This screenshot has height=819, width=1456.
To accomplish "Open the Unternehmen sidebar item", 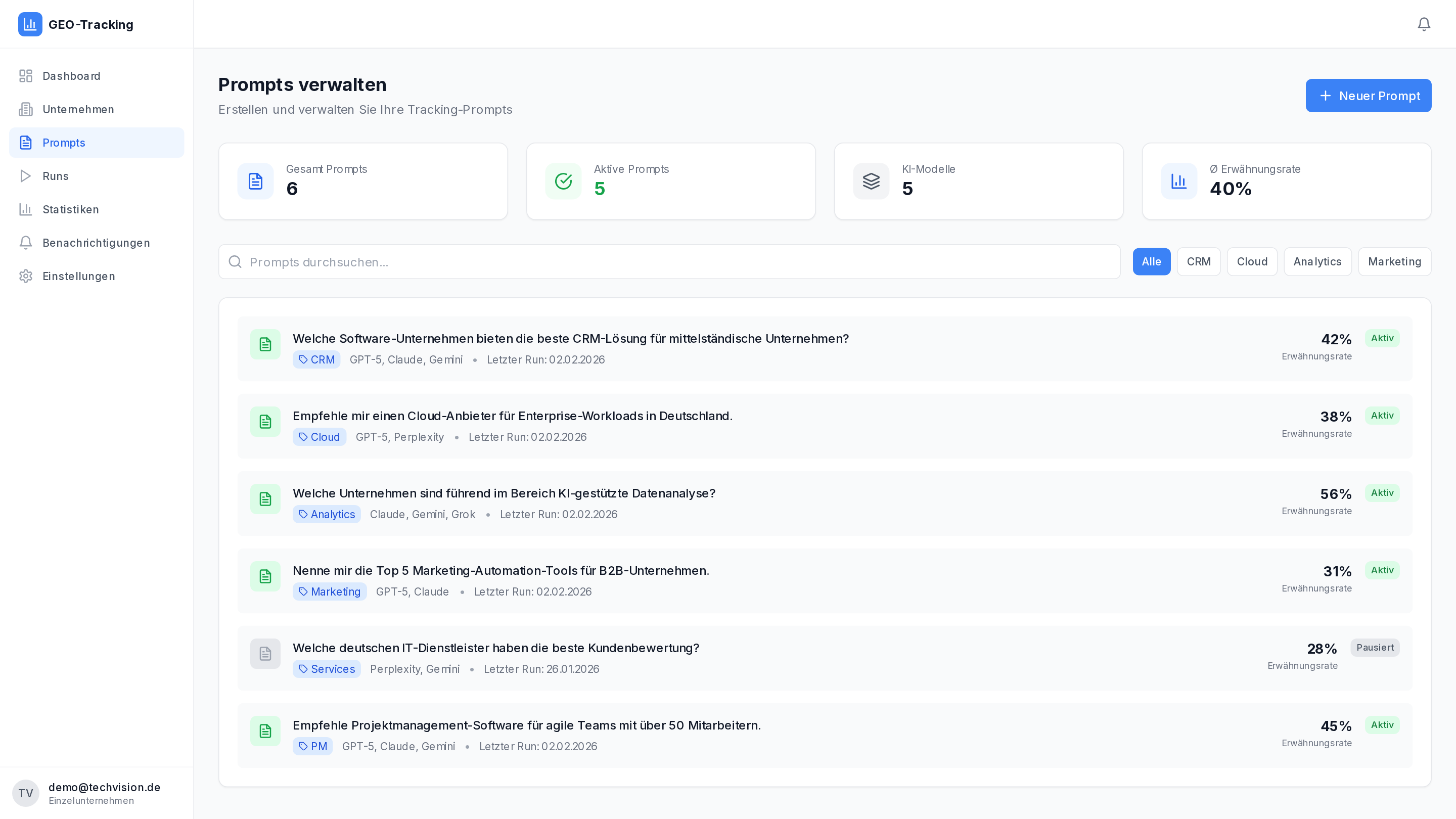I will click(x=78, y=110).
